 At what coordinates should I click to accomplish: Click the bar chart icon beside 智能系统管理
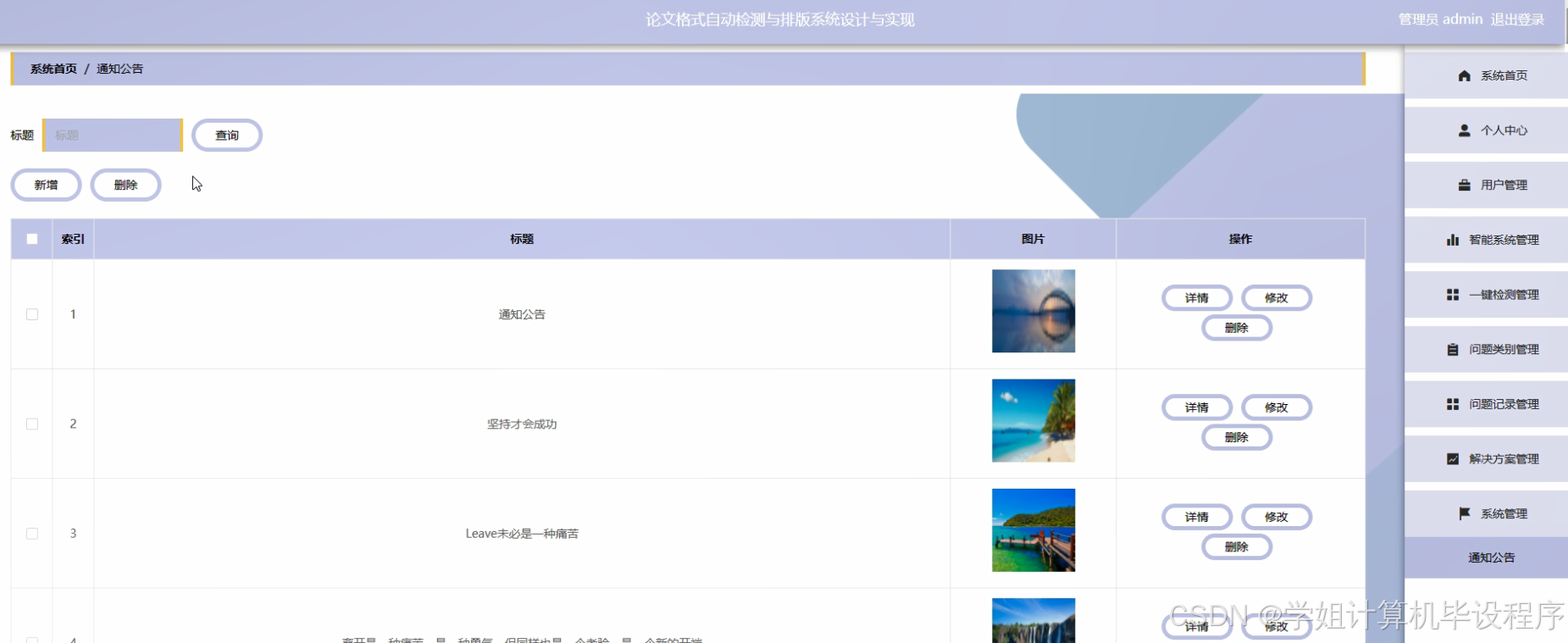point(1452,240)
